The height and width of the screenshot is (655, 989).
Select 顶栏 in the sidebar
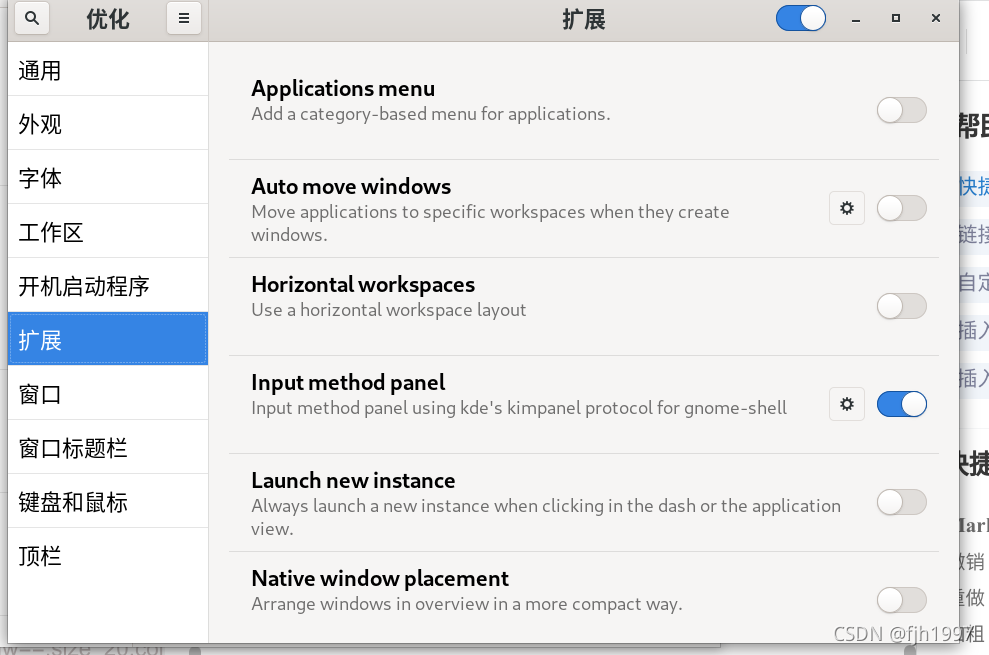(x=40, y=557)
